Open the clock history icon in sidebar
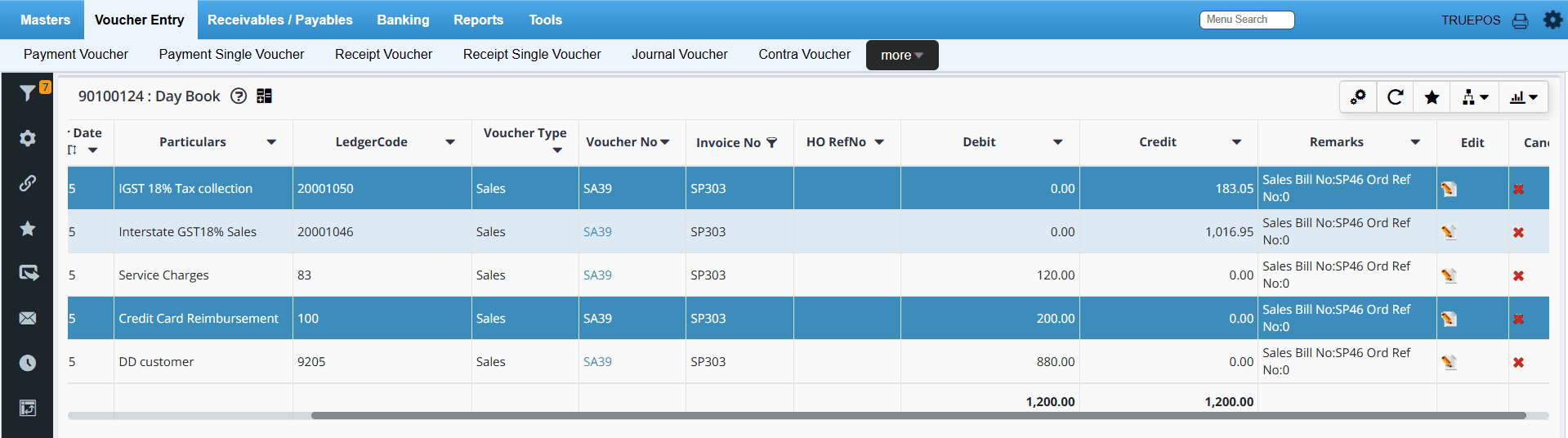 (28, 363)
